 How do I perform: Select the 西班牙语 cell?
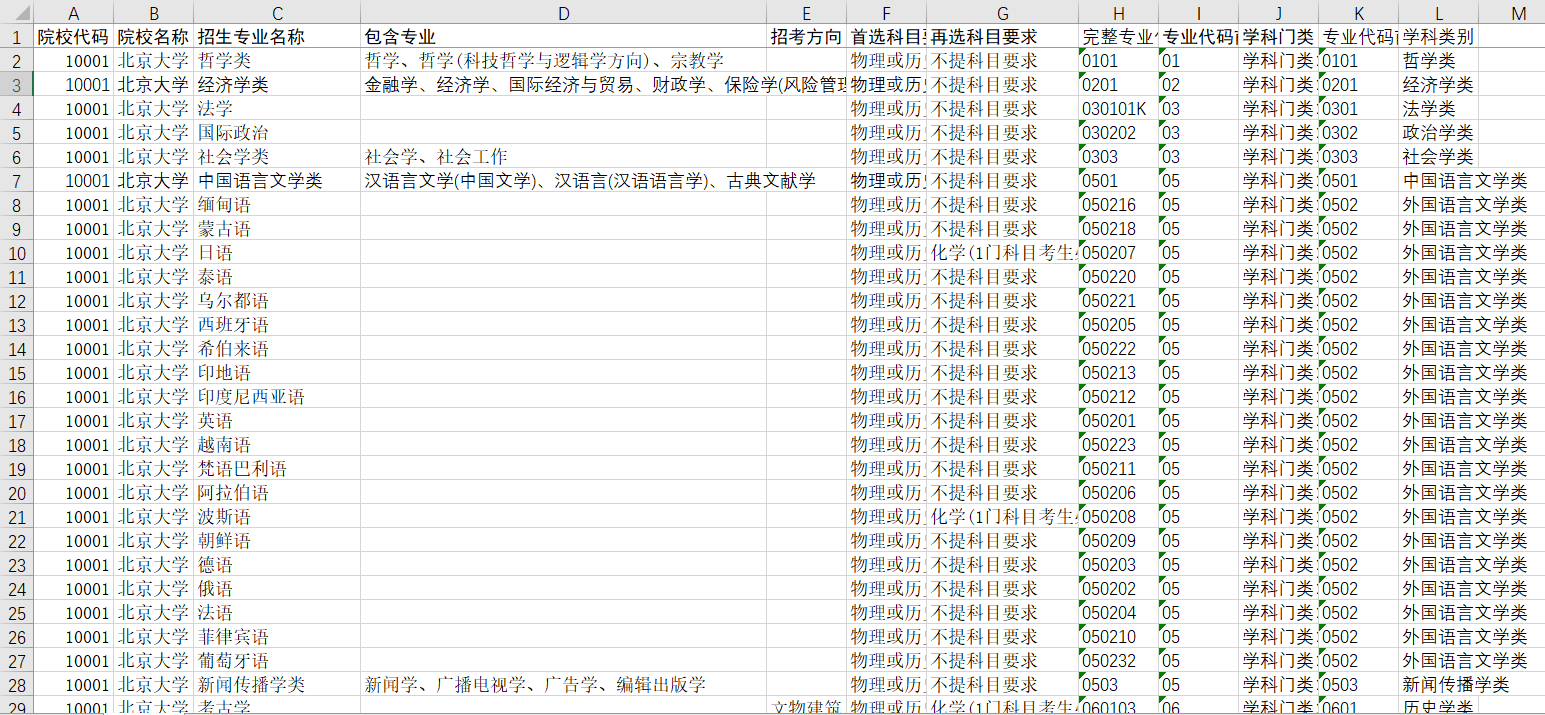277,325
